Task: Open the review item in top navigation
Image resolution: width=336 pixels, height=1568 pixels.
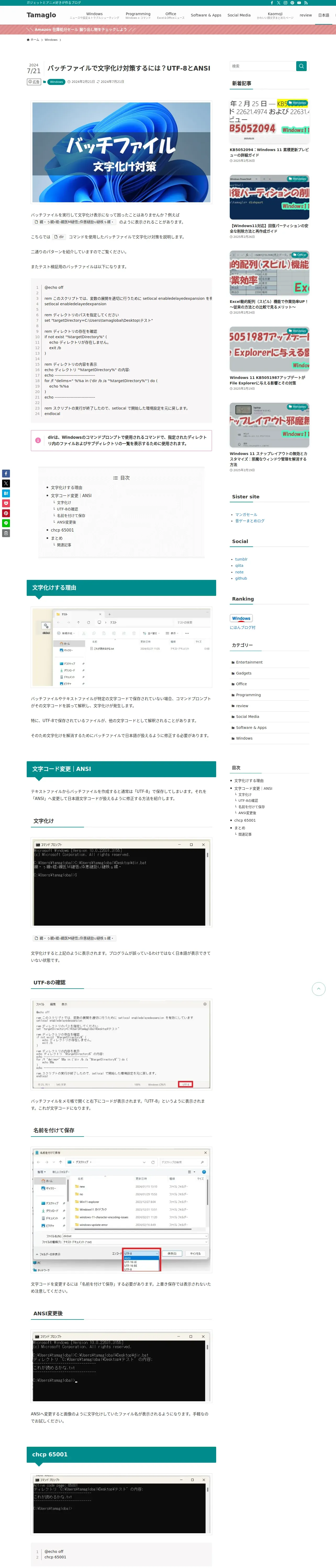Action: point(305,15)
